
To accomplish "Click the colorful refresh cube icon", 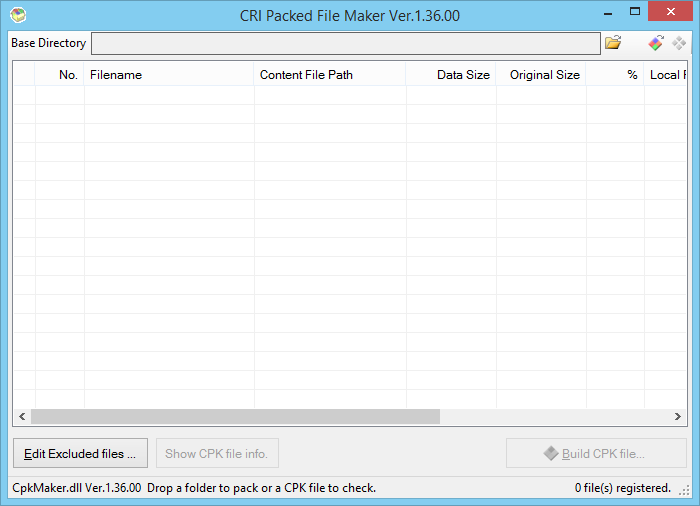I will click(x=656, y=43).
